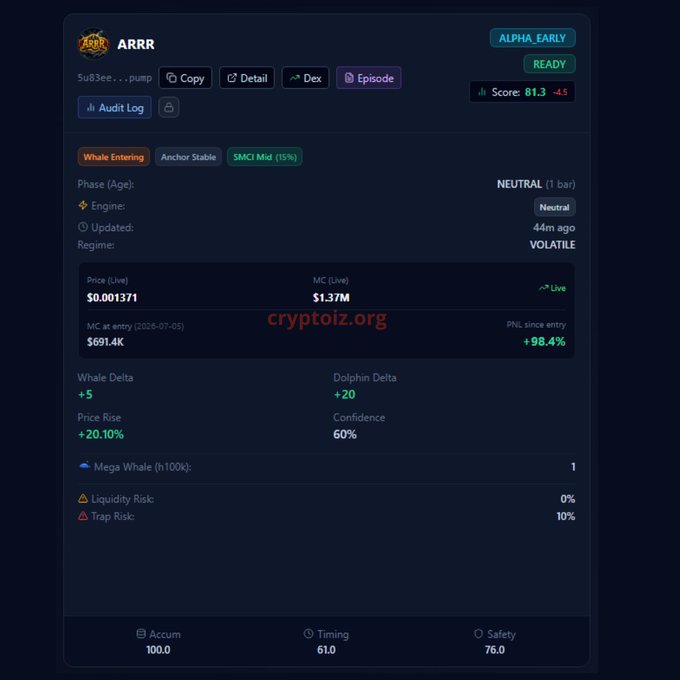
Task: Open the Audit Log
Action: [x=114, y=108]
